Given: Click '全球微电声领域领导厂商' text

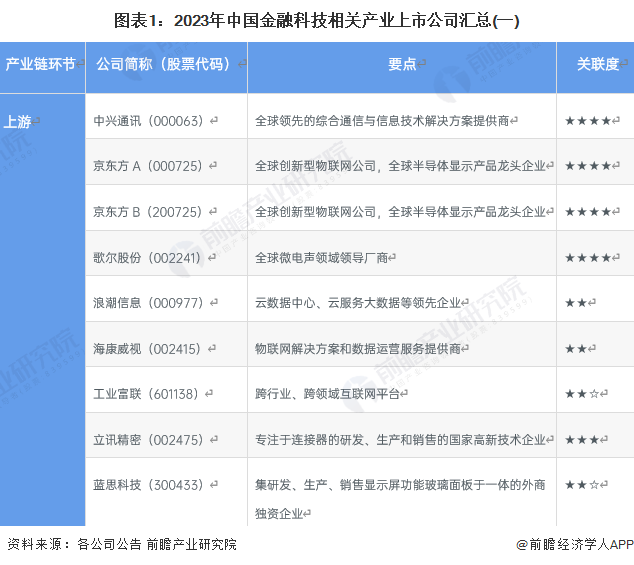Looking at the screenshot, I should coord(321,258).
